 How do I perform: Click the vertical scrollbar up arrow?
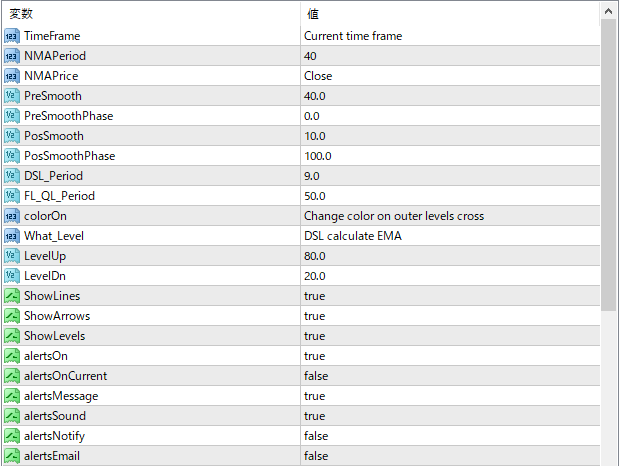coord(609,10)
